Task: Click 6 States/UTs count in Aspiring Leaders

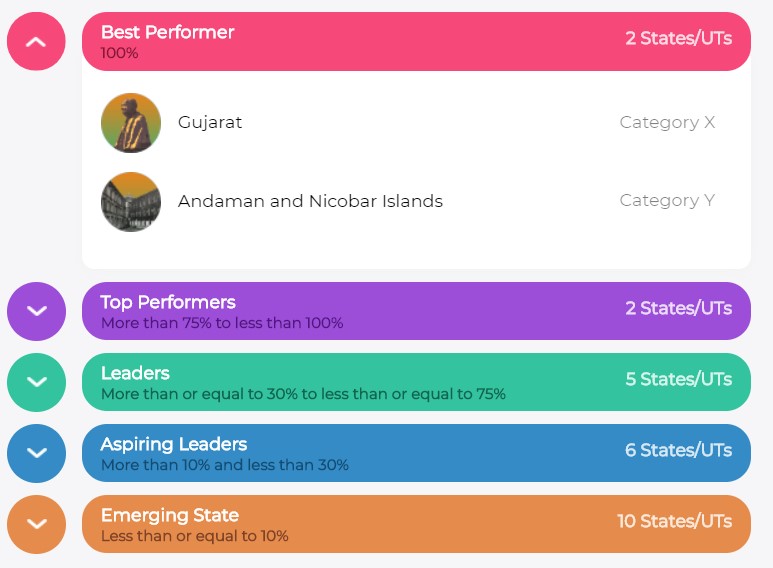Action: click(x=678, y=450)
